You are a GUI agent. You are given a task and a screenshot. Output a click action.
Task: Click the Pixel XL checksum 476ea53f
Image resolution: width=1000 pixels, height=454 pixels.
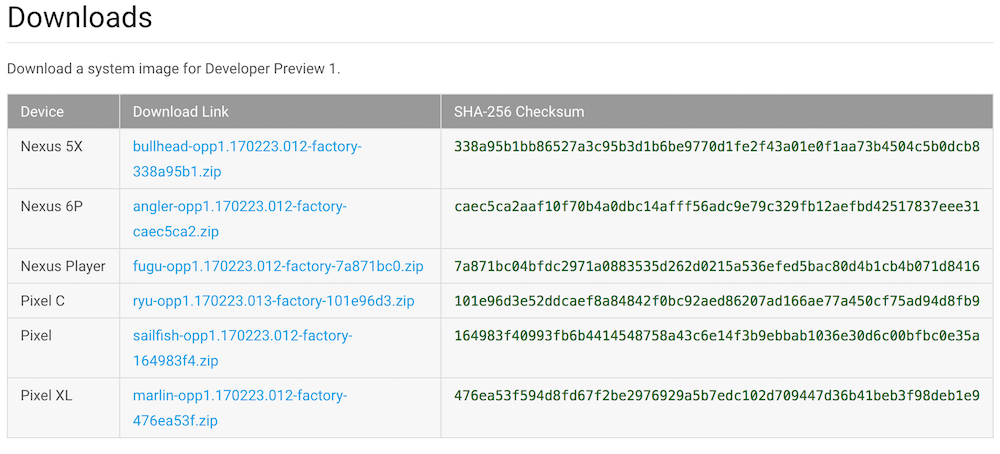point(716,396)
